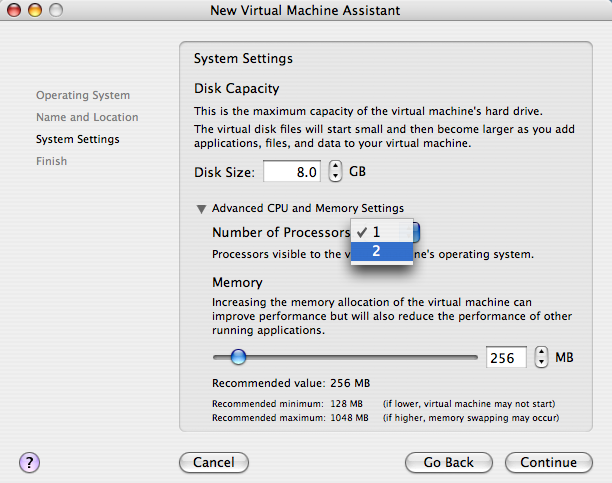
Task: Click the memory slider track right end
Action: click(474, 356)
